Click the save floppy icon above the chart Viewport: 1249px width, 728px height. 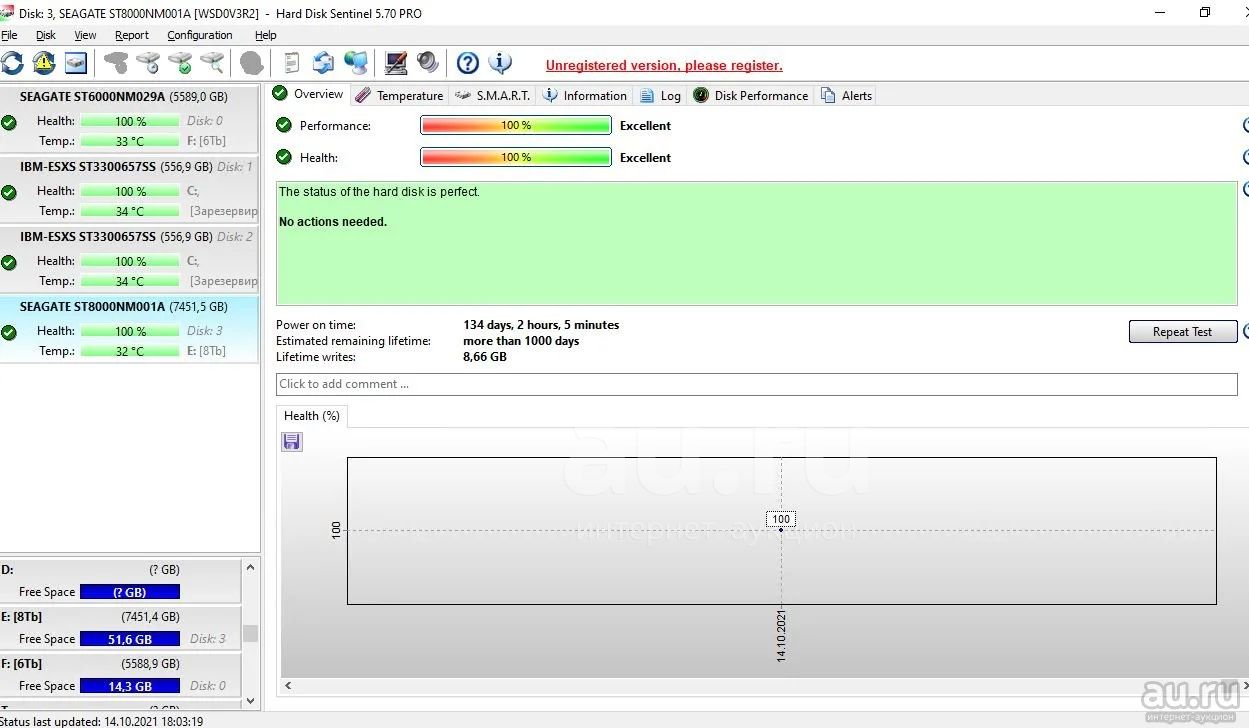(292, 441)
